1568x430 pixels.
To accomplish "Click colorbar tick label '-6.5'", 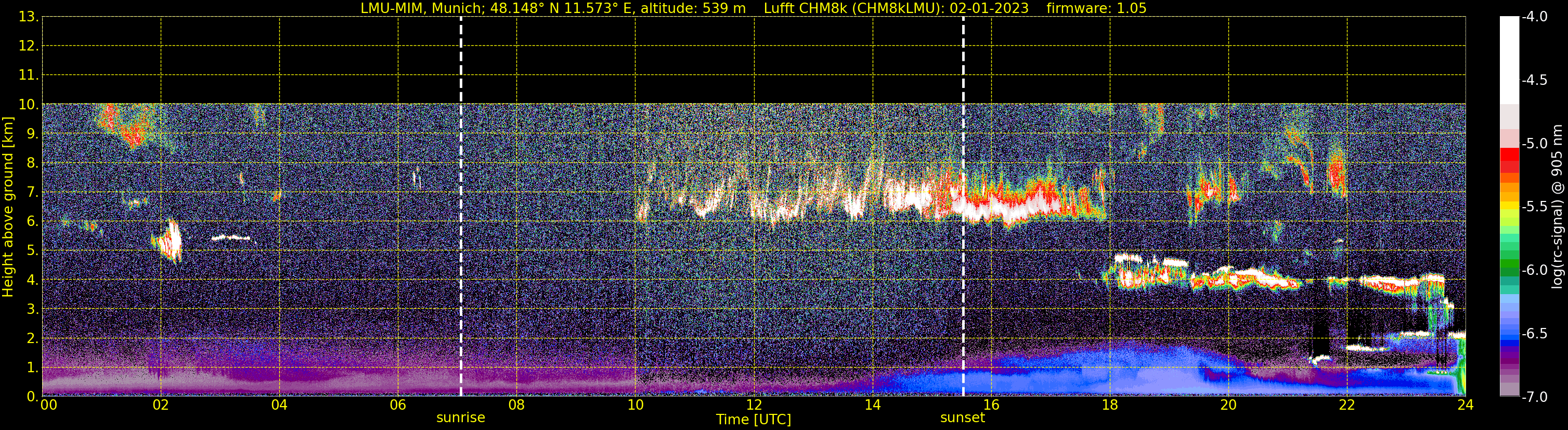I will click(1534, 334).
